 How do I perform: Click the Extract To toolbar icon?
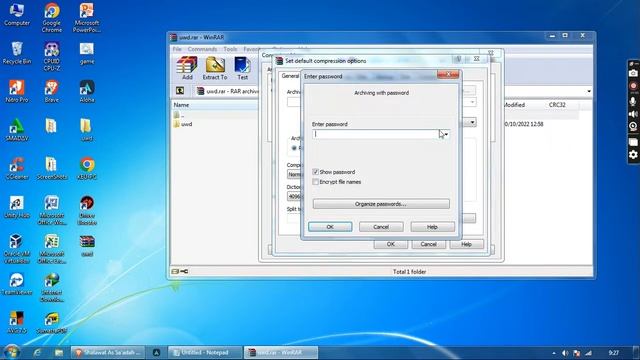pyautogui.click(x=215, y=68)
